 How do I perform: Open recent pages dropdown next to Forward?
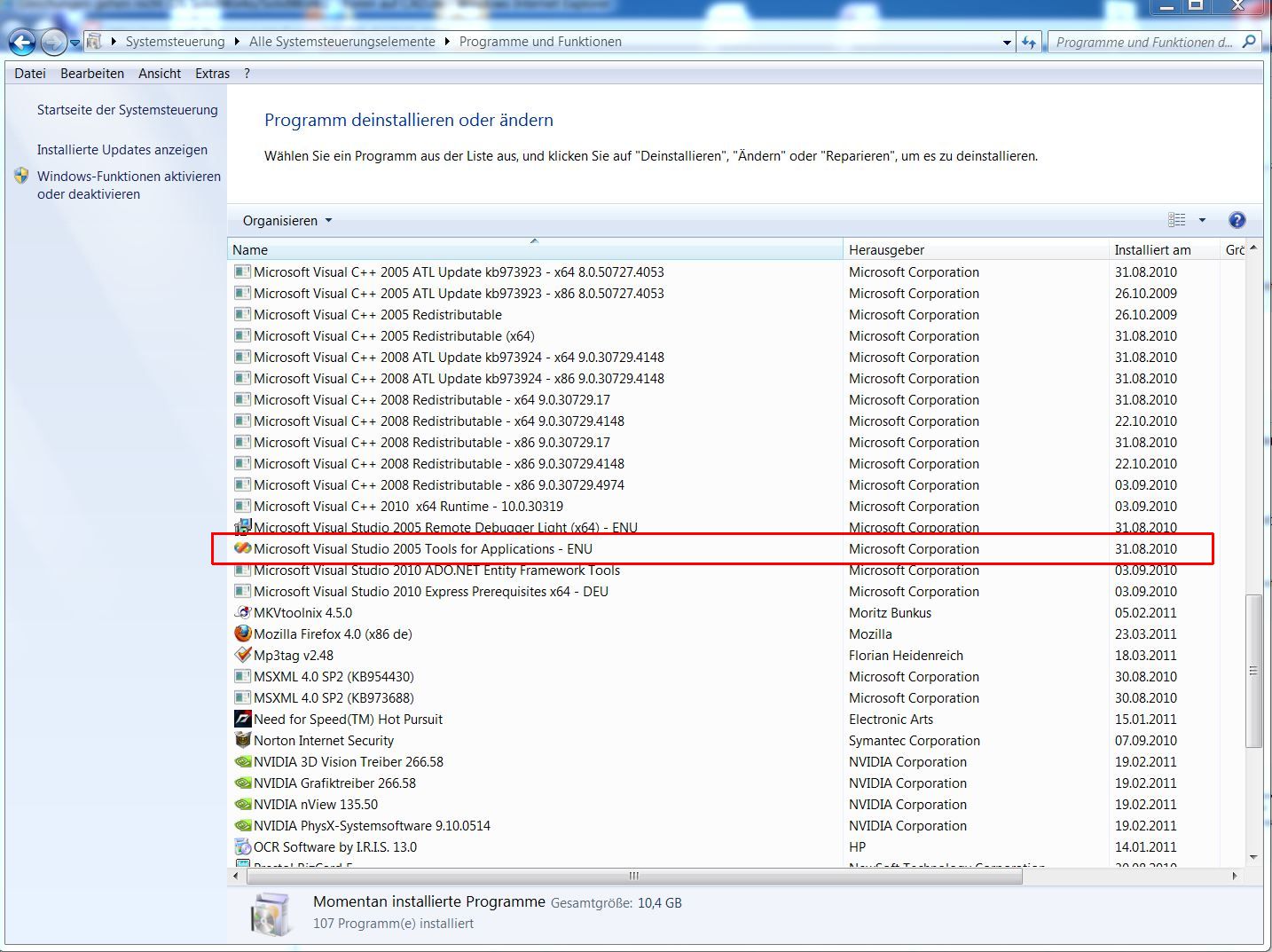point(75,43)
